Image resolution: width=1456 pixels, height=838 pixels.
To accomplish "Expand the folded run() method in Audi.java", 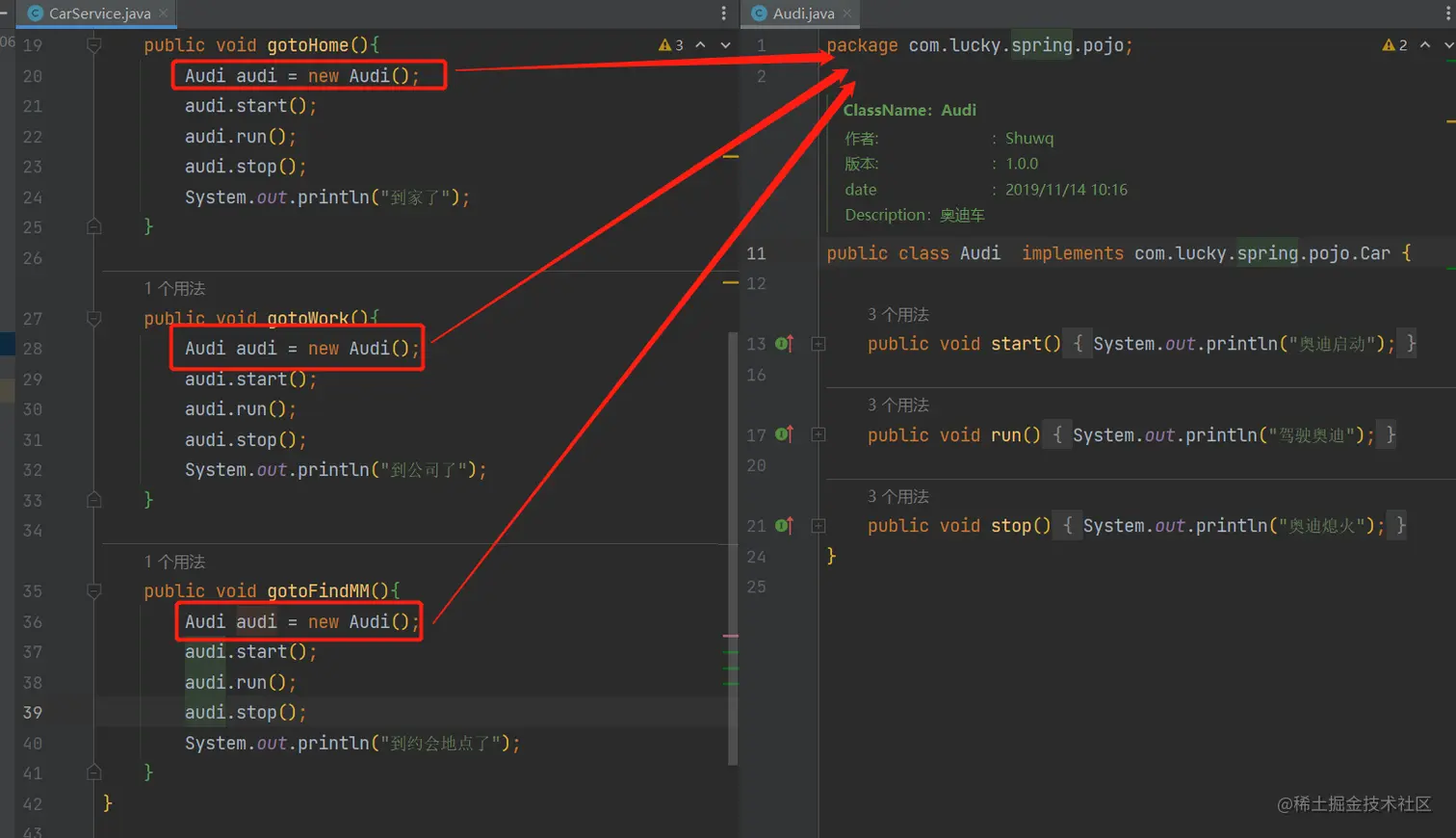I will (819, 434).
